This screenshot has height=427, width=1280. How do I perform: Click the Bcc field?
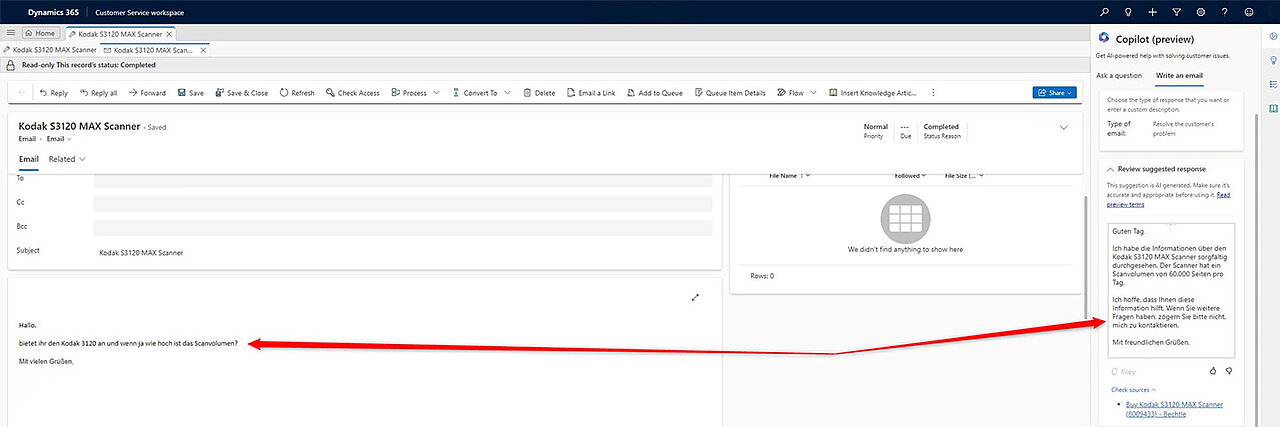coord(402,227)
